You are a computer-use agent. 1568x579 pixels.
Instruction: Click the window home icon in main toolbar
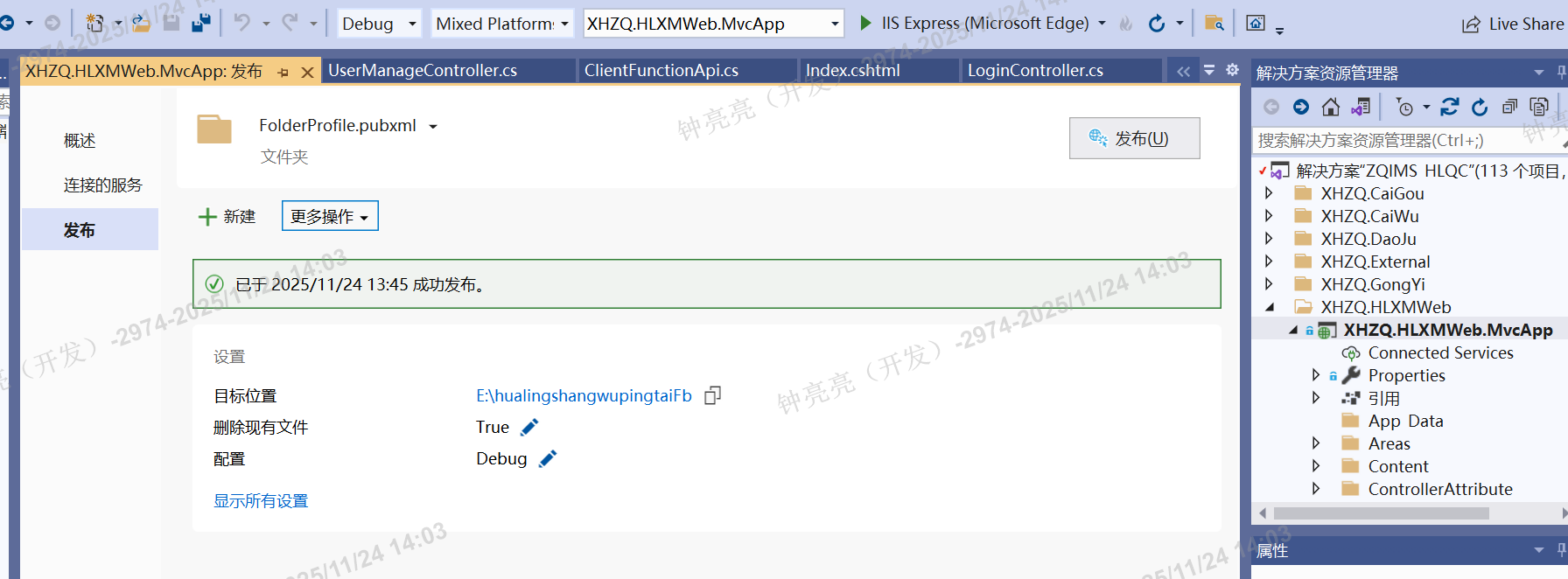point(1256,23)
